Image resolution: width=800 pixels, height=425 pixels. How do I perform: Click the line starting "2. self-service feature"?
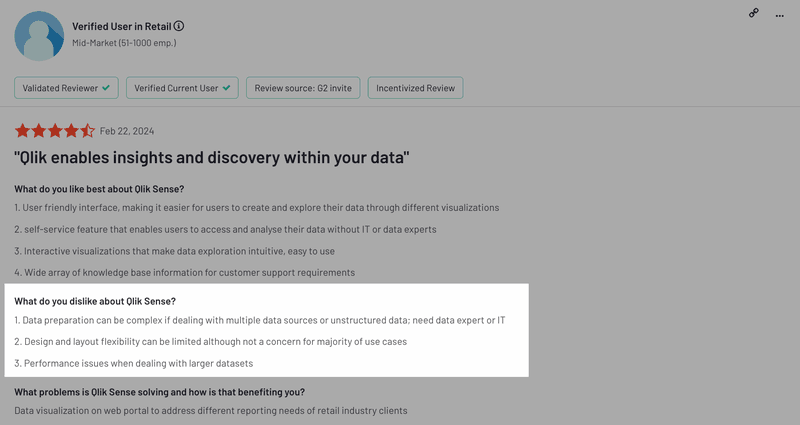tap(225, 230)
